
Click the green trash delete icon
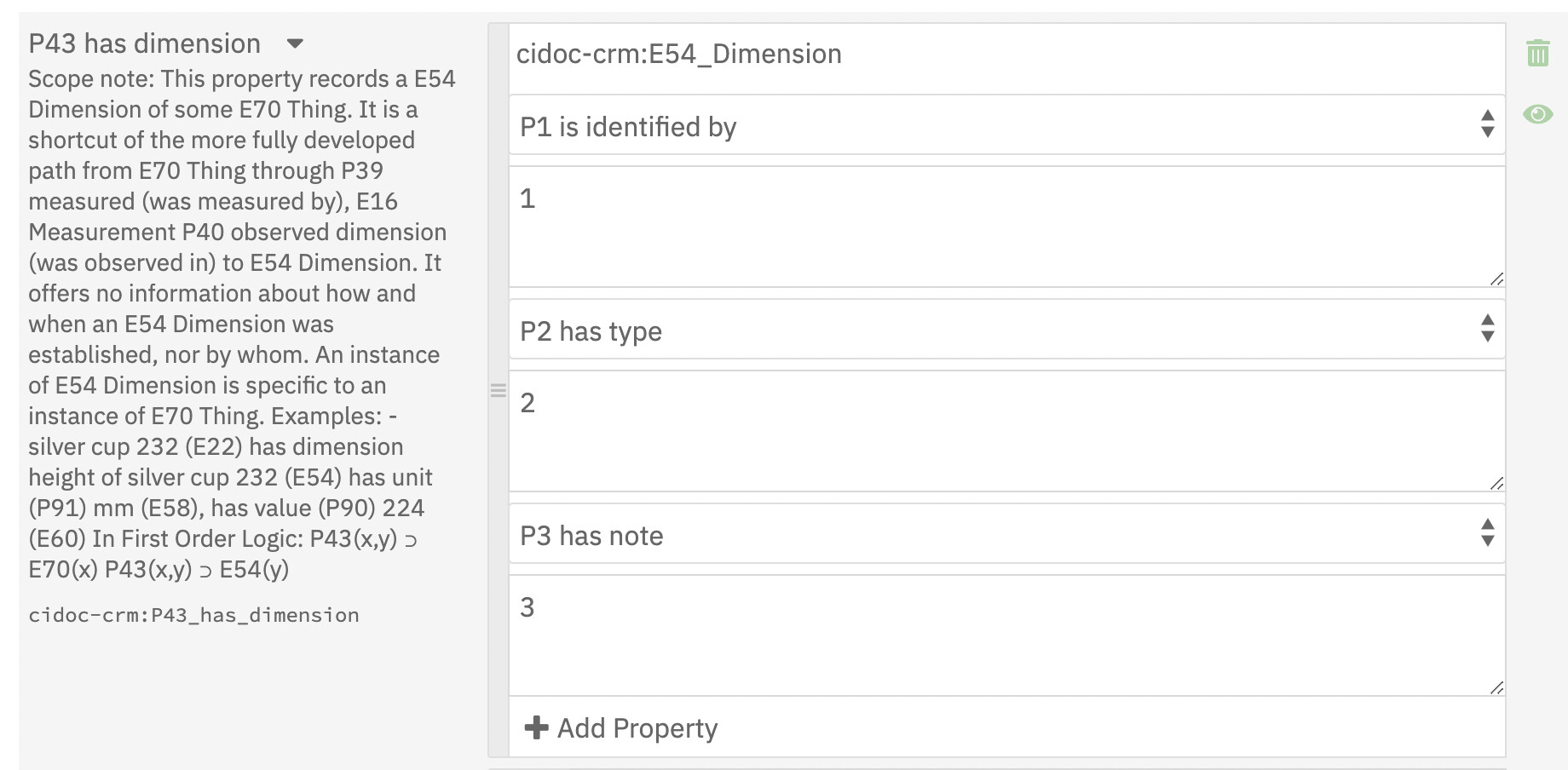1537,53
